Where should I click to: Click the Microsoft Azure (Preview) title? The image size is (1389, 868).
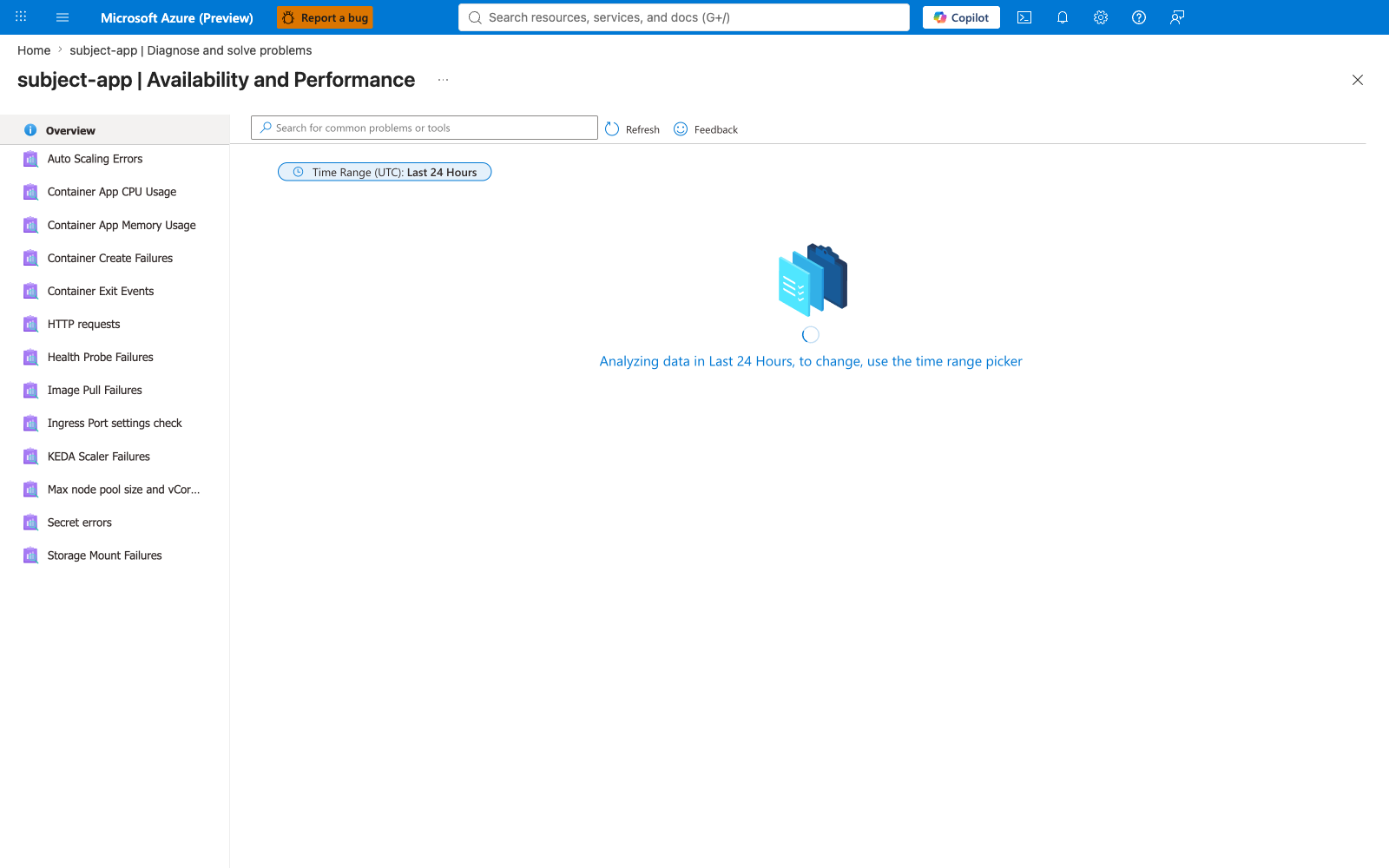point(177,17)
